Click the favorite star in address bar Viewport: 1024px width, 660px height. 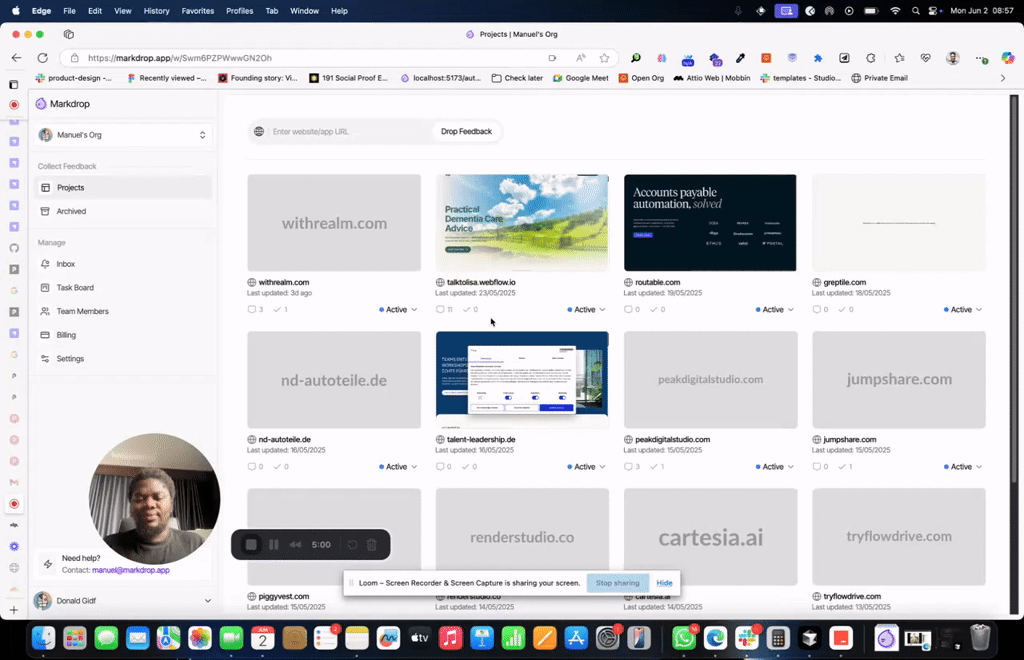[605, 57]
